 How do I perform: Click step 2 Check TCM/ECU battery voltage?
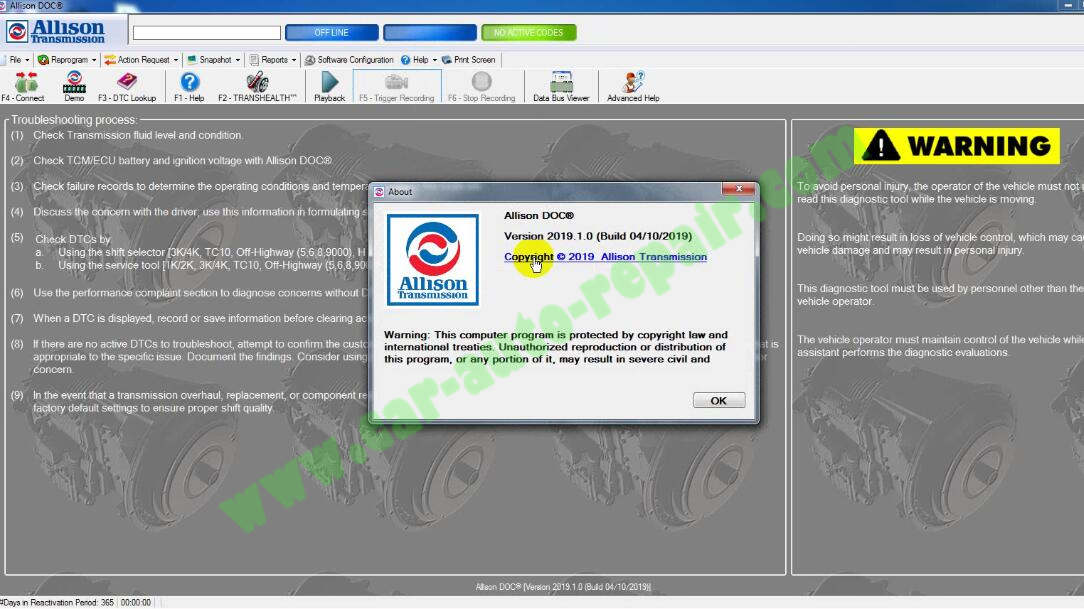[183, 160]
